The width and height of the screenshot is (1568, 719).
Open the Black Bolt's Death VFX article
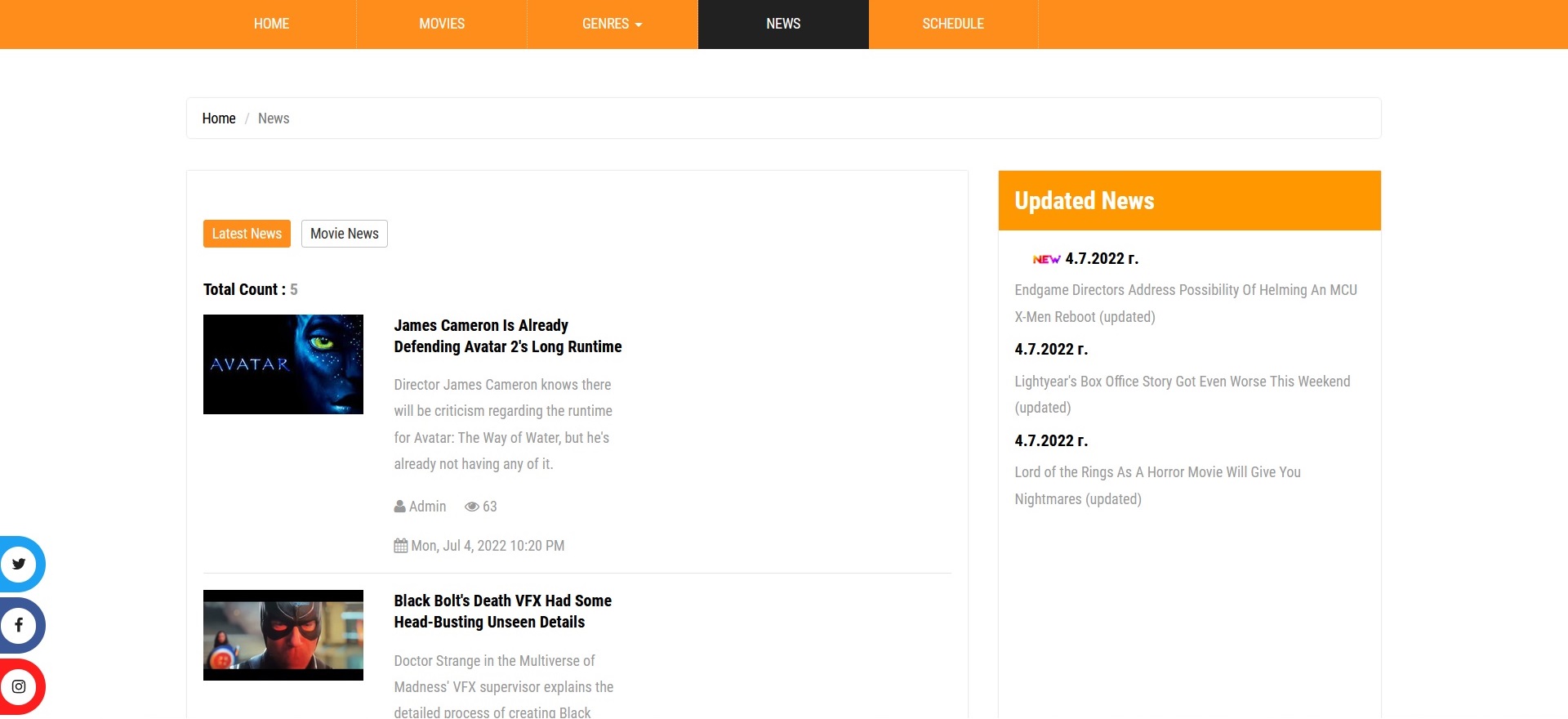[502, 611]
